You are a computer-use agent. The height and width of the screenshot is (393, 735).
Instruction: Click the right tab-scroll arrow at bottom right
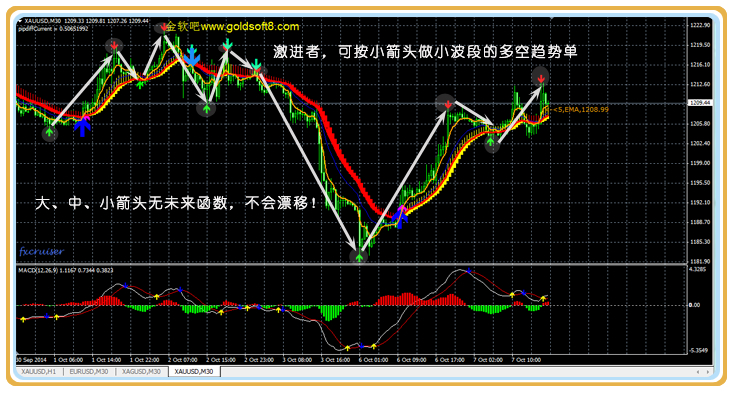click(707, 372)
